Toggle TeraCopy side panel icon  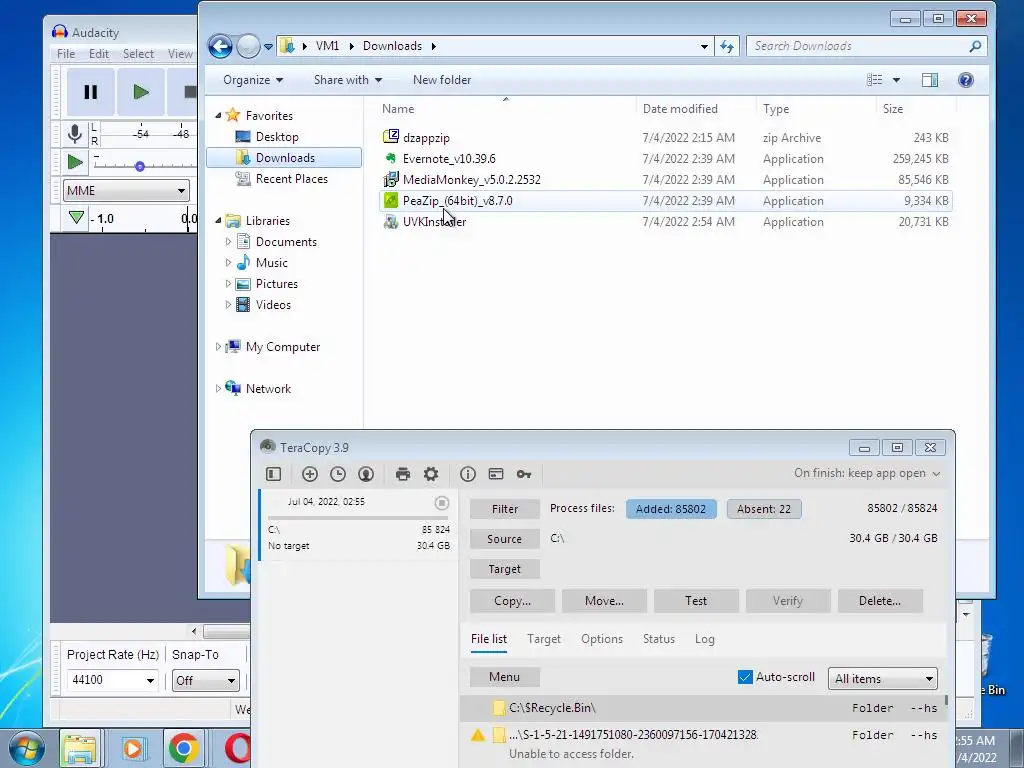(x=274, y=474)
